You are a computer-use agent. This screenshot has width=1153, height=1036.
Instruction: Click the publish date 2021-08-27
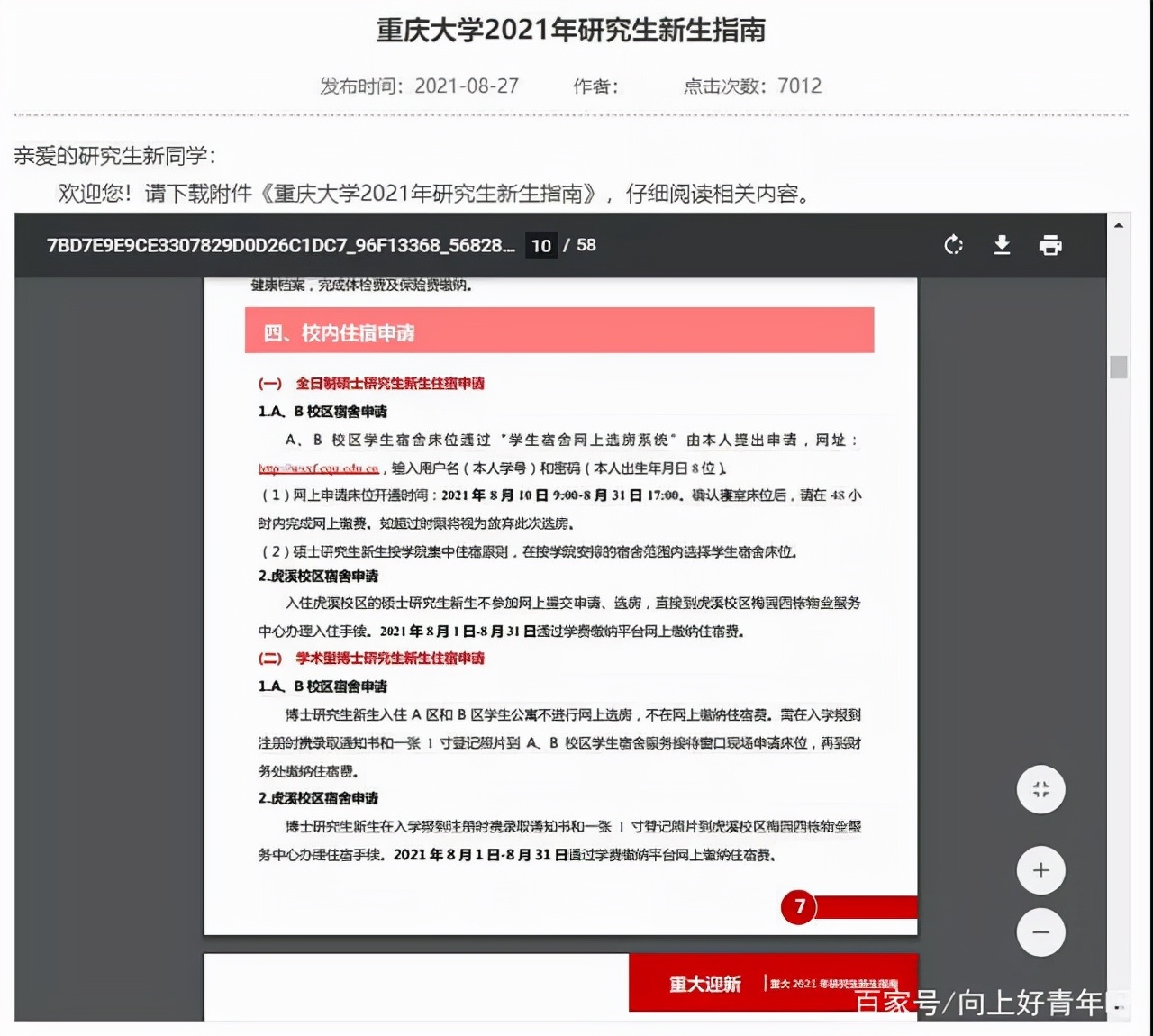pyautogui.click(x=468, y=86)
